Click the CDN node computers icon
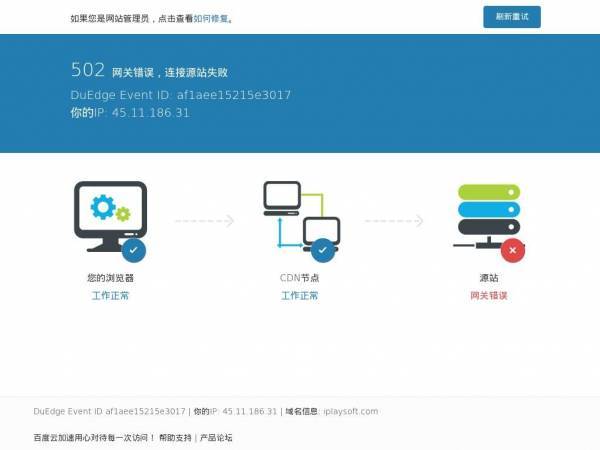Image resolution: width=600 pixels, height=450 pixels. pyautogui.click(x=302, y=216)
